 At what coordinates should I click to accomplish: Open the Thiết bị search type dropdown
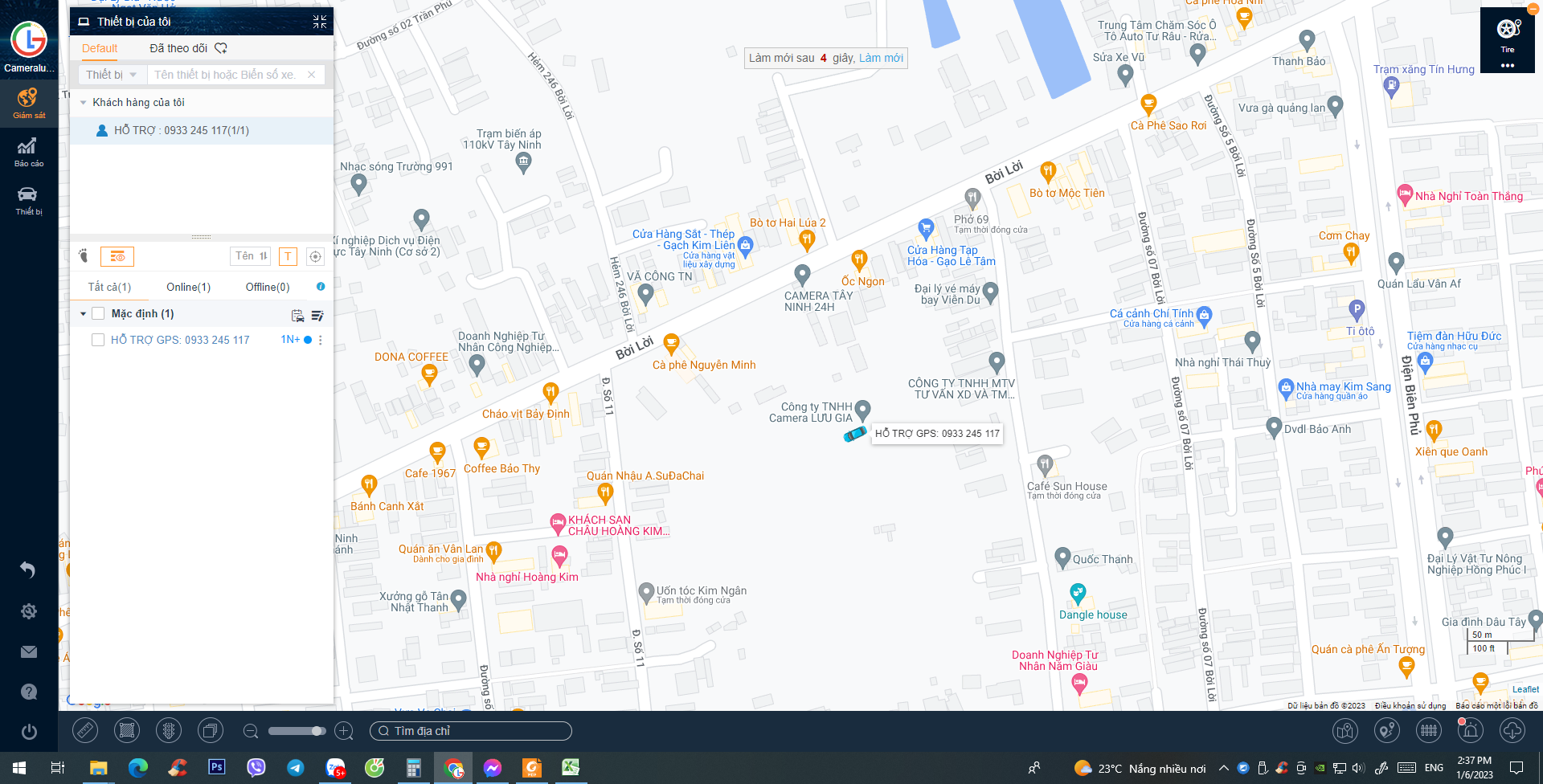(112, 75)
